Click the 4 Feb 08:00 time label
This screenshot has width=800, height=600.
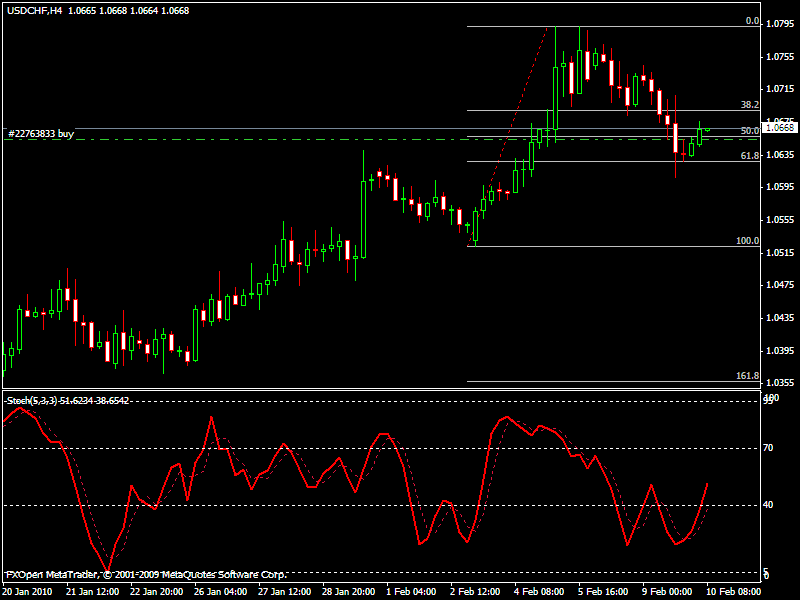click(x=538, y=591)
